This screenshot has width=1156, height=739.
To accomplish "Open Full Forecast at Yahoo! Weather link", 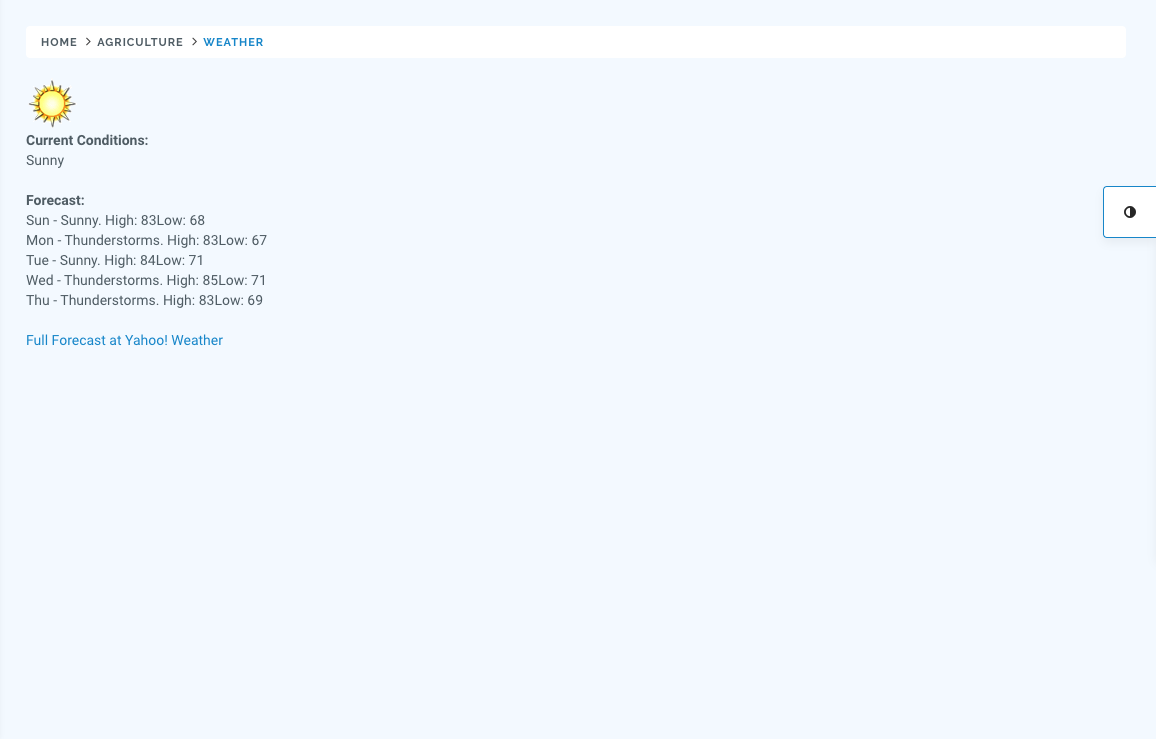I will 125,340.
